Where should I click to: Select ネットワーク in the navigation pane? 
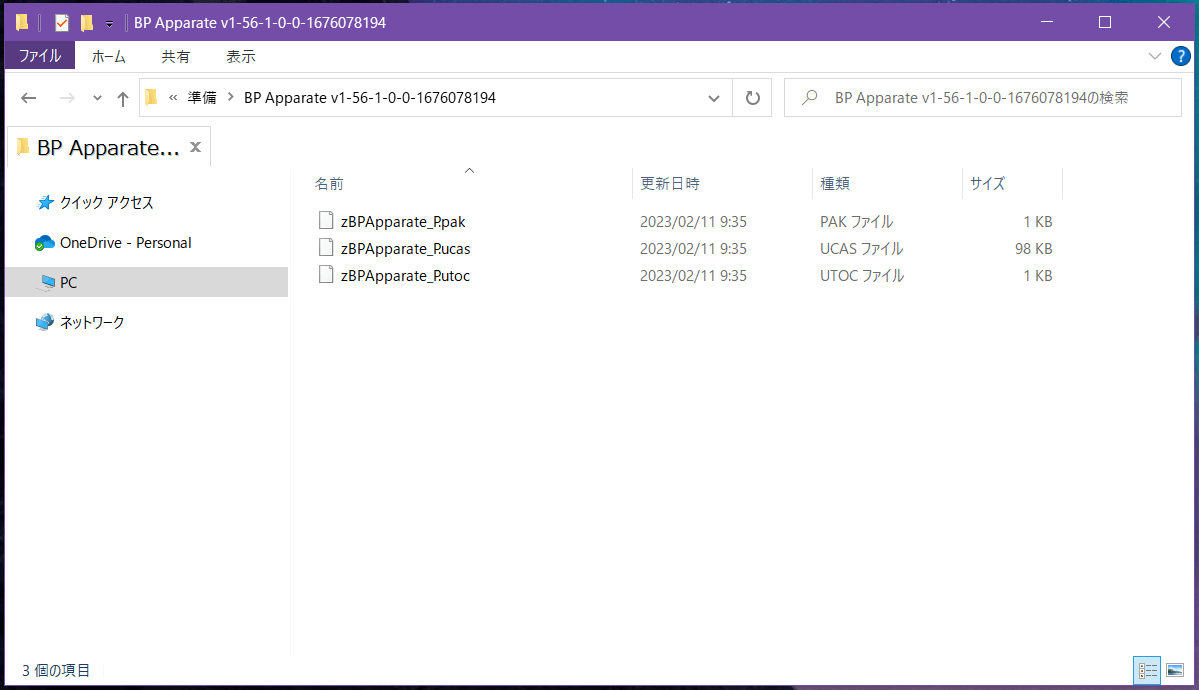pos(92,323)
